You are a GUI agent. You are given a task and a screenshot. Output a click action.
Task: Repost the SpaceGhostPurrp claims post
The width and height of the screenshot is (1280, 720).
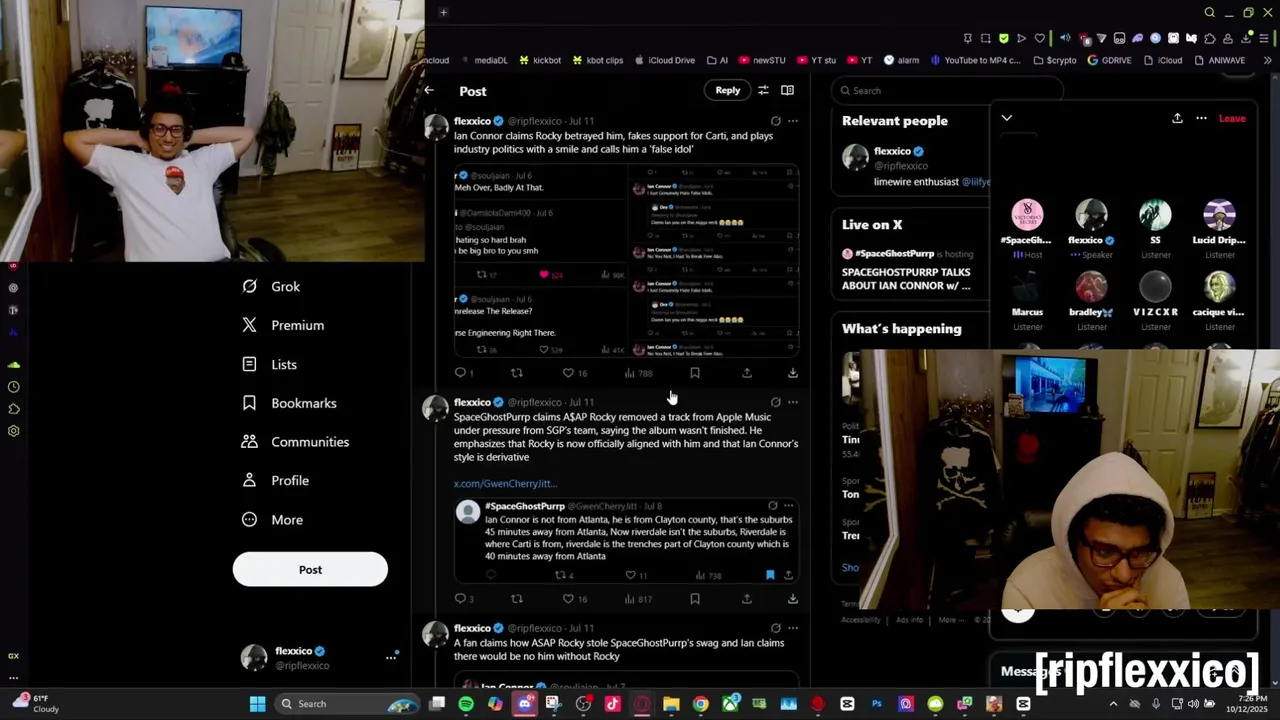(517, 599)
